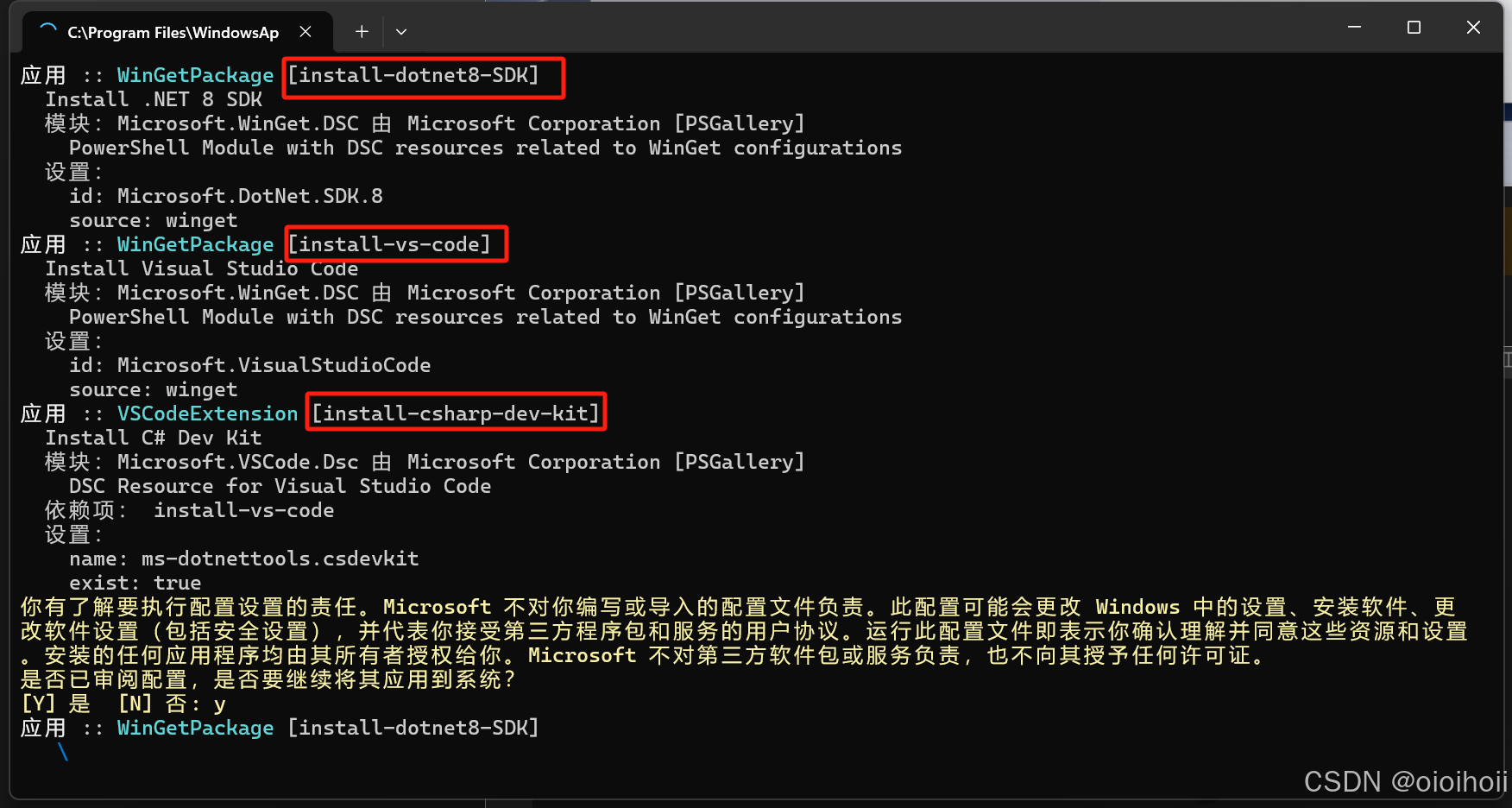Click the install-vs-code dependency entry

pos(244,510)
